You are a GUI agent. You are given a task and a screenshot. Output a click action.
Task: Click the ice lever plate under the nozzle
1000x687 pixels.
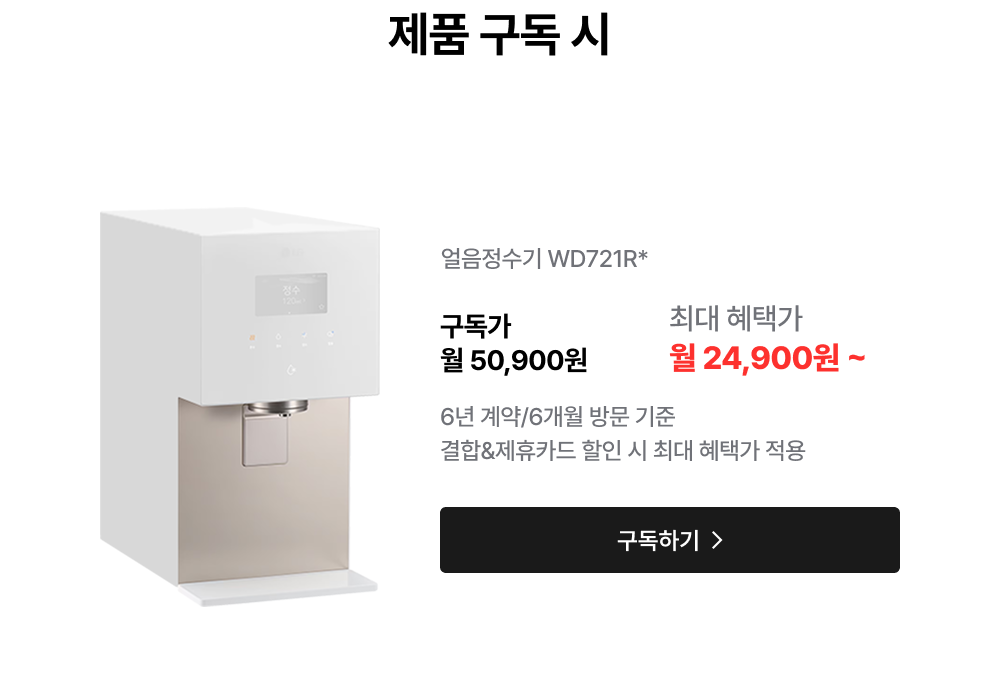click(265, 440)
